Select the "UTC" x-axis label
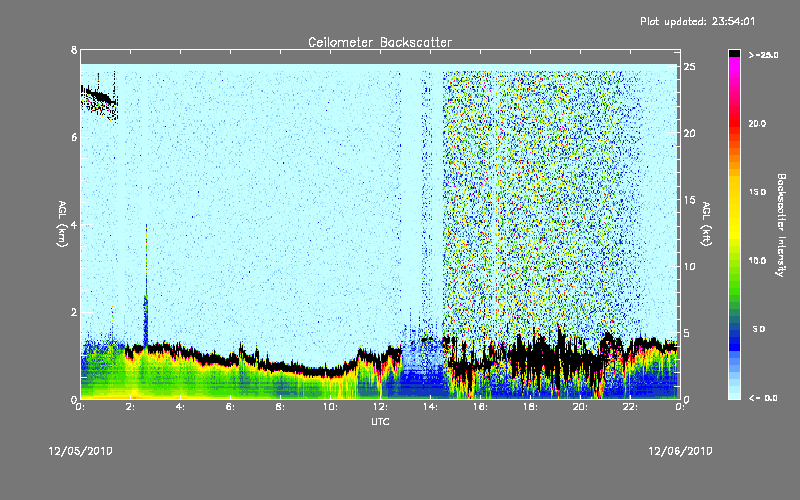800x500 pixels. click(x=380, y=421)
